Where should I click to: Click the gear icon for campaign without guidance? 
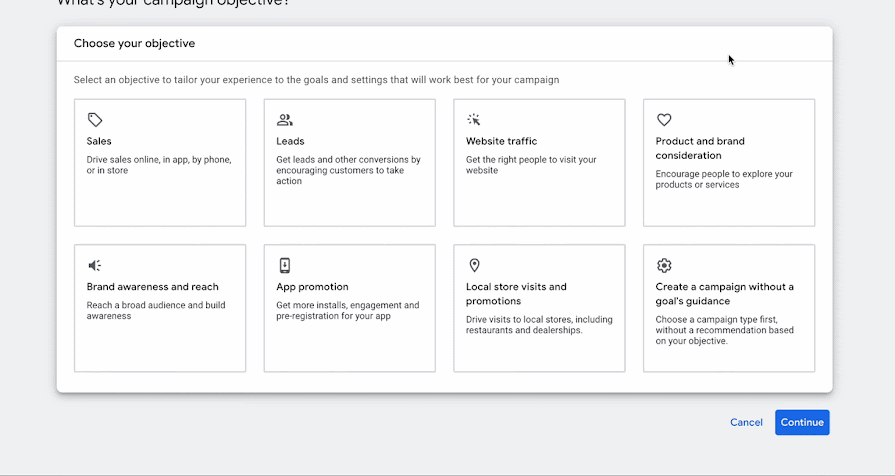(x=664, y=265)
